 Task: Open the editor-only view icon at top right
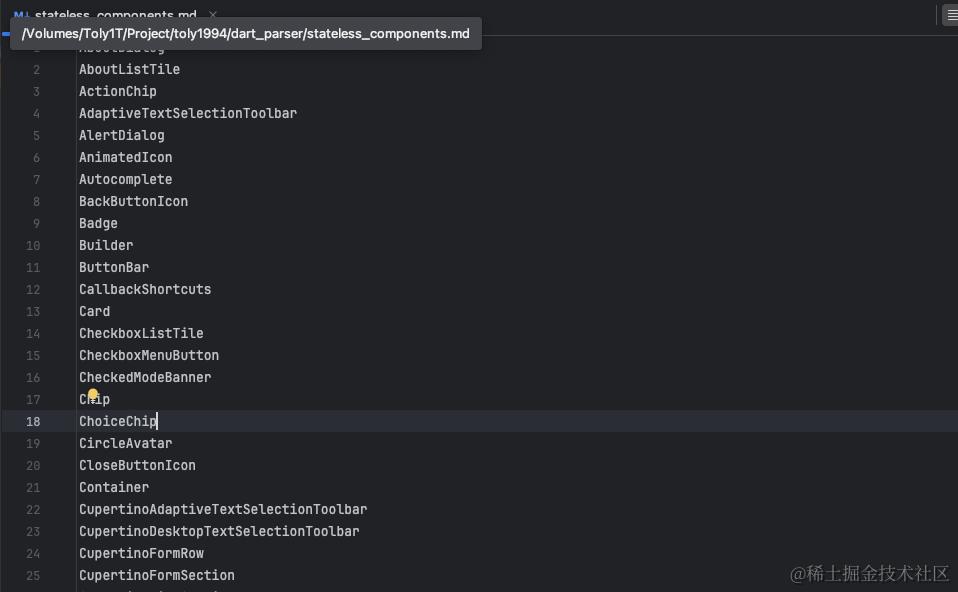click(x=951, y=16)
